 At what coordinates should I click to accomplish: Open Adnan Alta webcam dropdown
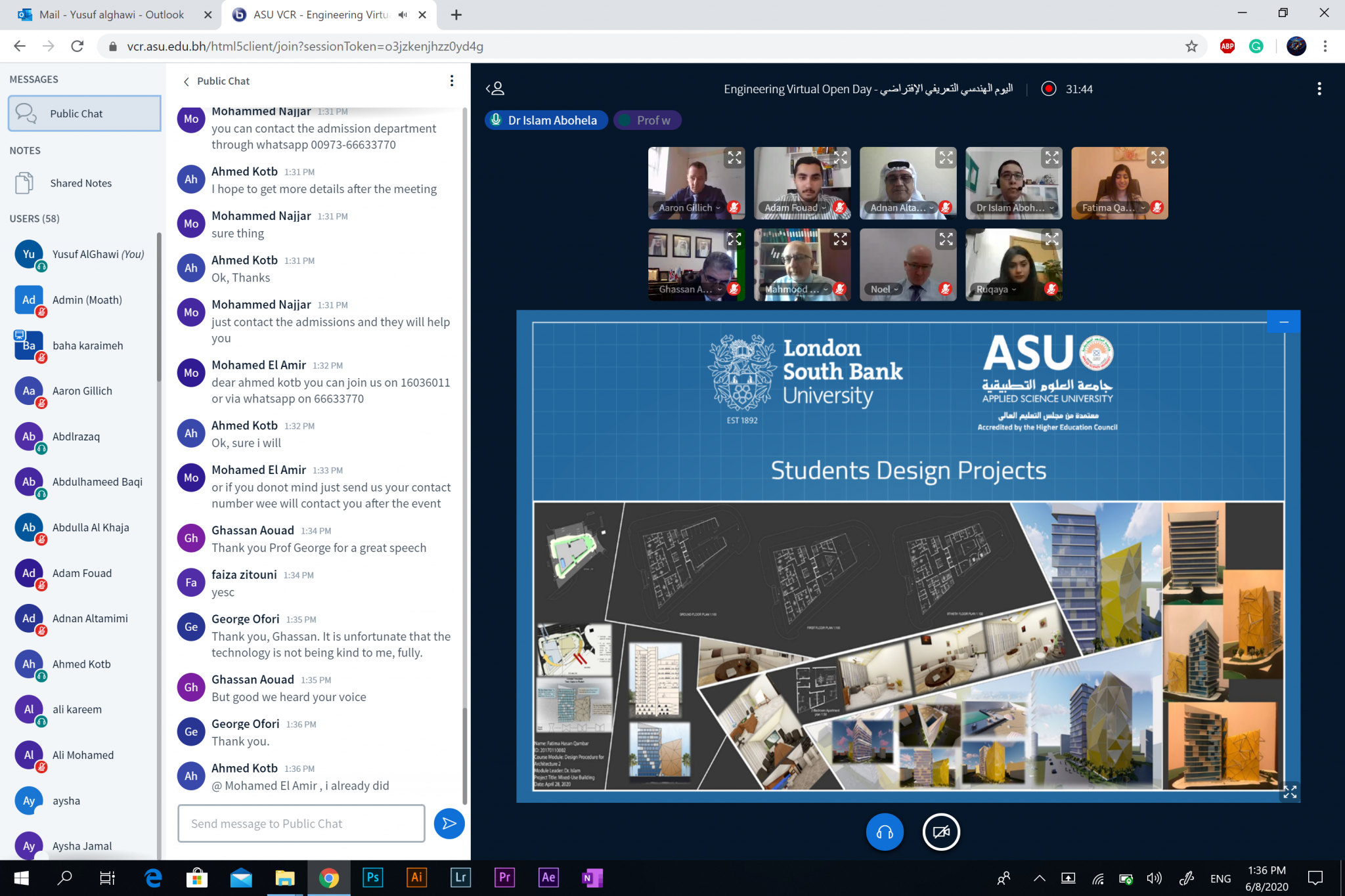coord(901,207)
